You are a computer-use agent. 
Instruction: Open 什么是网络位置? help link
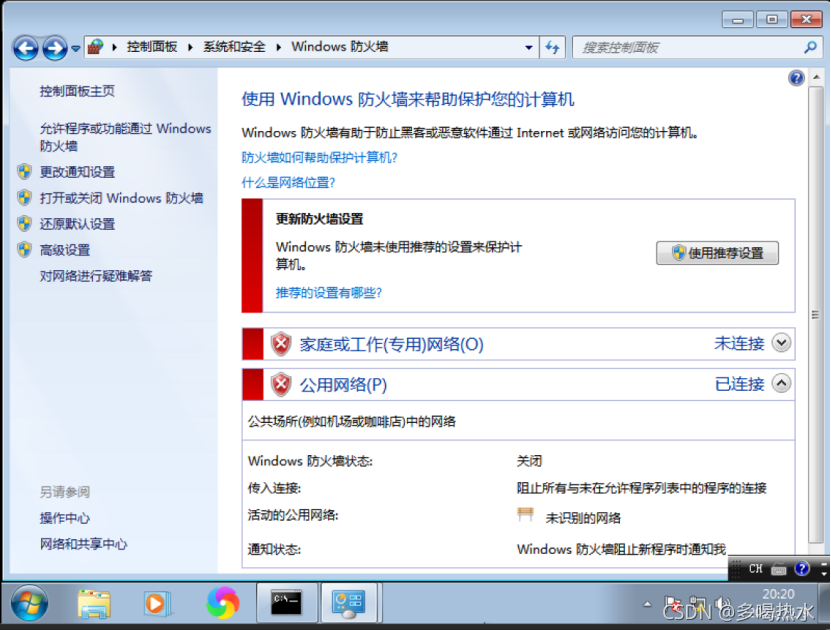(x=288, y=183)
